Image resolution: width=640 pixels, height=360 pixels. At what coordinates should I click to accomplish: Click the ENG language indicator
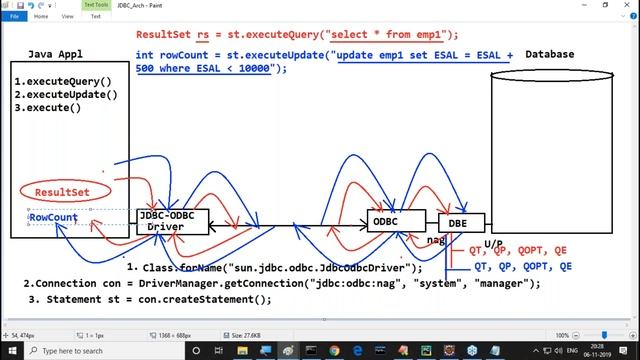point(572,351)
